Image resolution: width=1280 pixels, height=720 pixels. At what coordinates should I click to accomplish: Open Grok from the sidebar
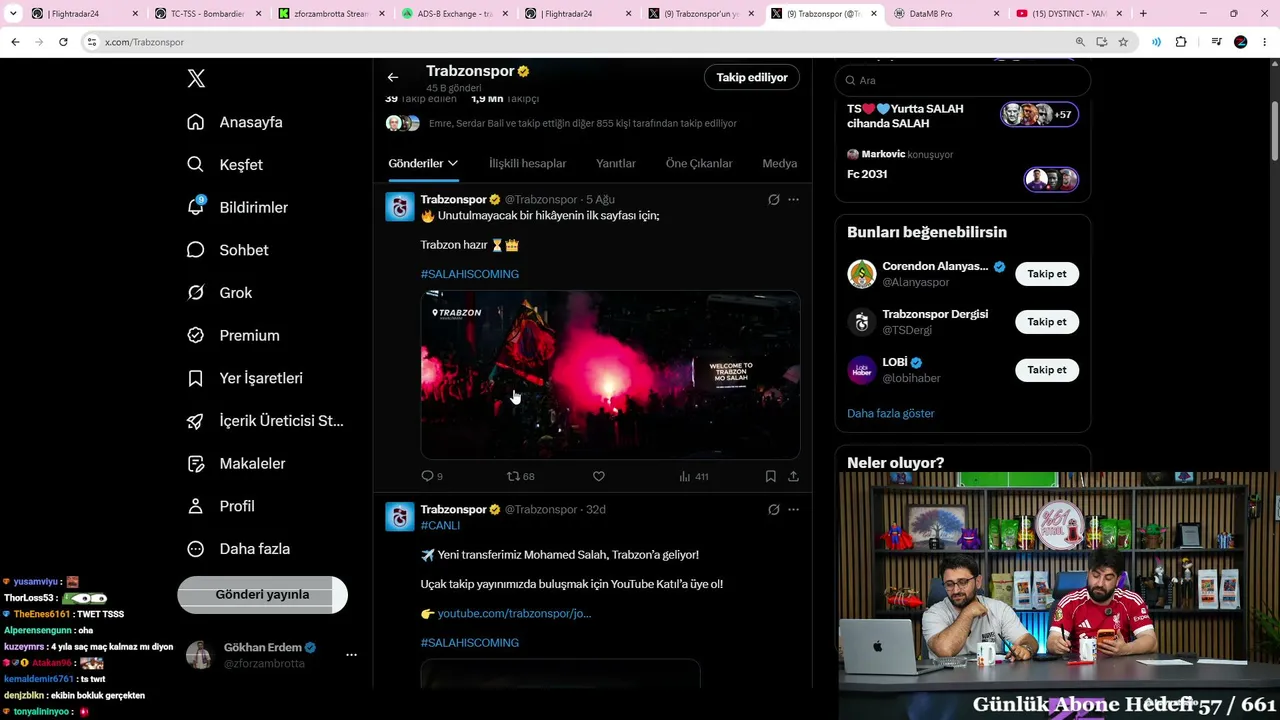pos(219,293)
